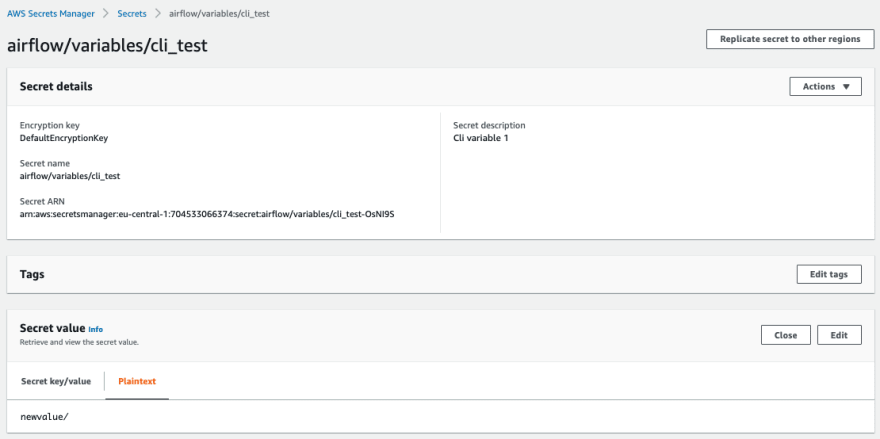This screenshot has height=439, width=880.
Task: Switch to the Secret key/value tab
Action: [x=56, y=381]
